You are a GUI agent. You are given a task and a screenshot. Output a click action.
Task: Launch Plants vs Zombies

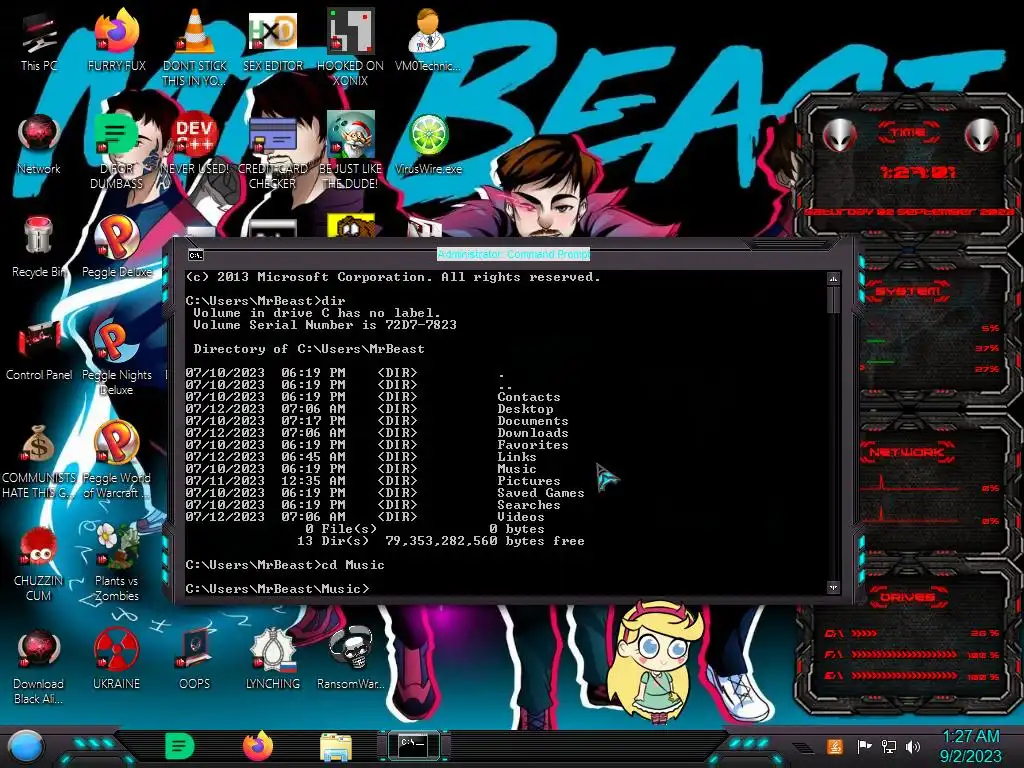pos(116,564)
